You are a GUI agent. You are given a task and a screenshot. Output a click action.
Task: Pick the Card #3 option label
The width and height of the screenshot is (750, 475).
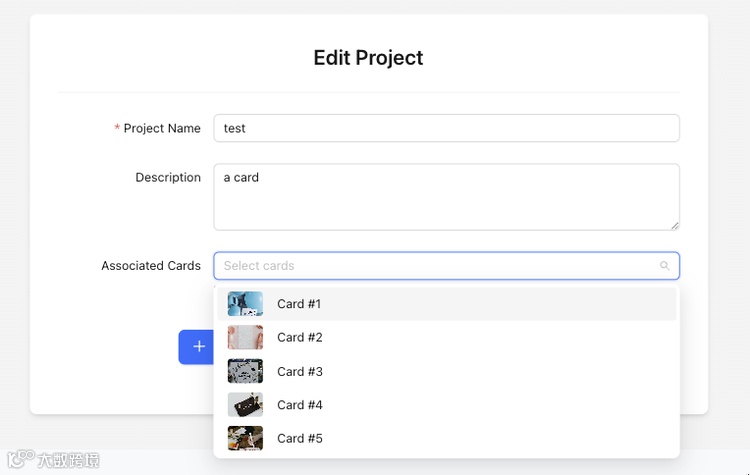[x=299, y=372]
